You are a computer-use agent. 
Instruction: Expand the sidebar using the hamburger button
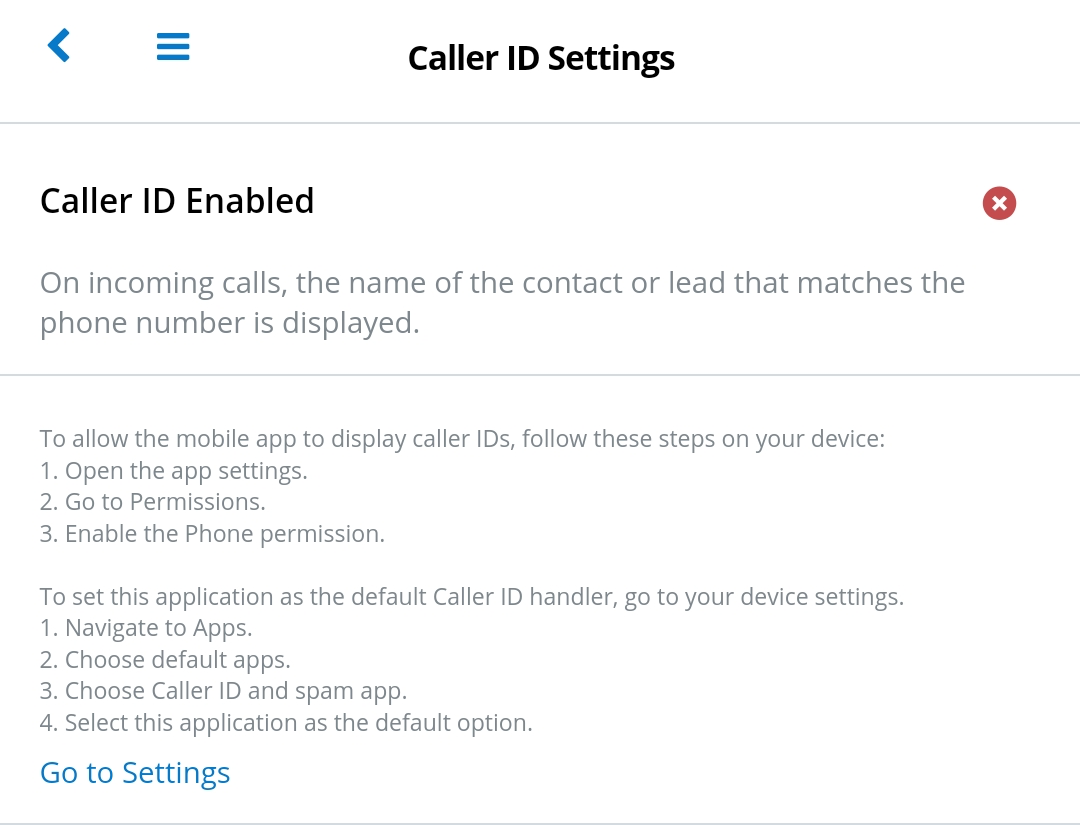click(x=172, y=46)
